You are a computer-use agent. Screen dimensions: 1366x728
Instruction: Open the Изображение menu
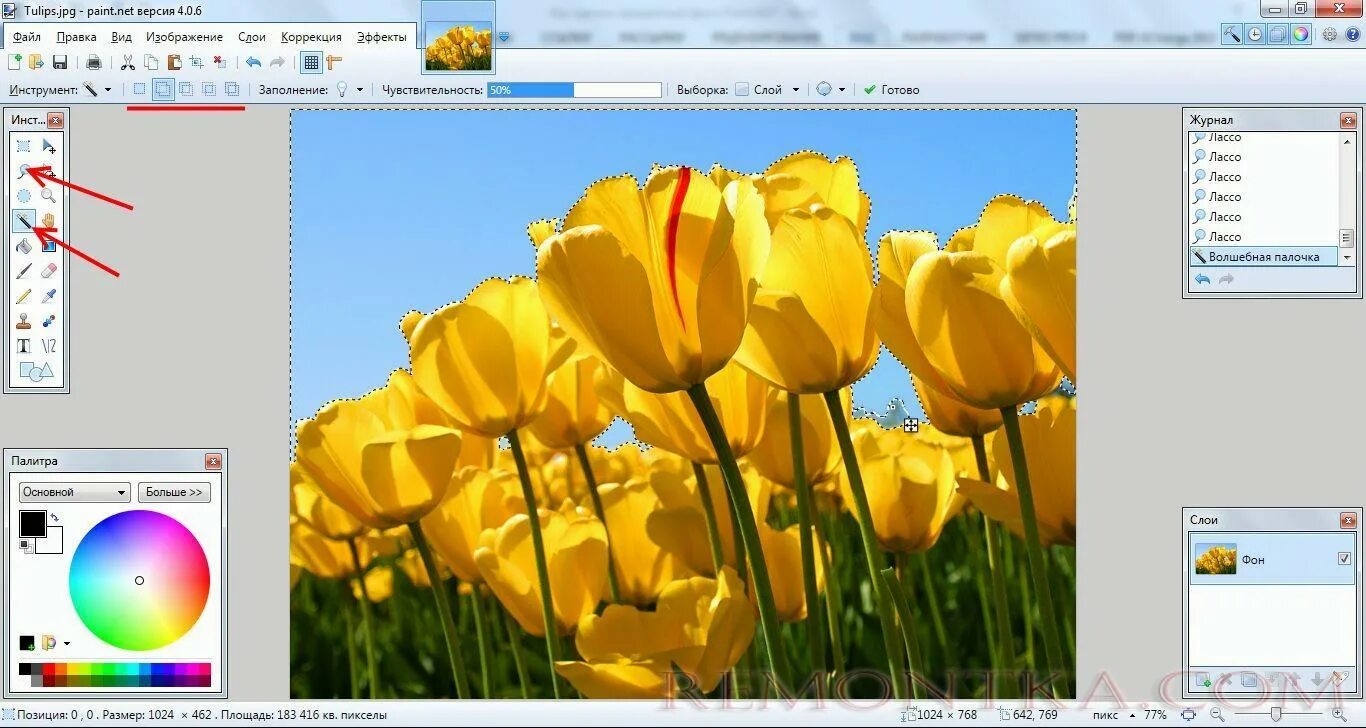(x=184, y=37)
